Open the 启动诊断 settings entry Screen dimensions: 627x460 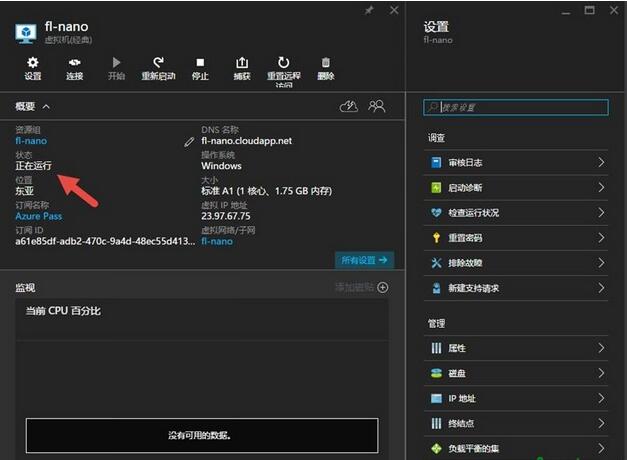pos(516,188)
